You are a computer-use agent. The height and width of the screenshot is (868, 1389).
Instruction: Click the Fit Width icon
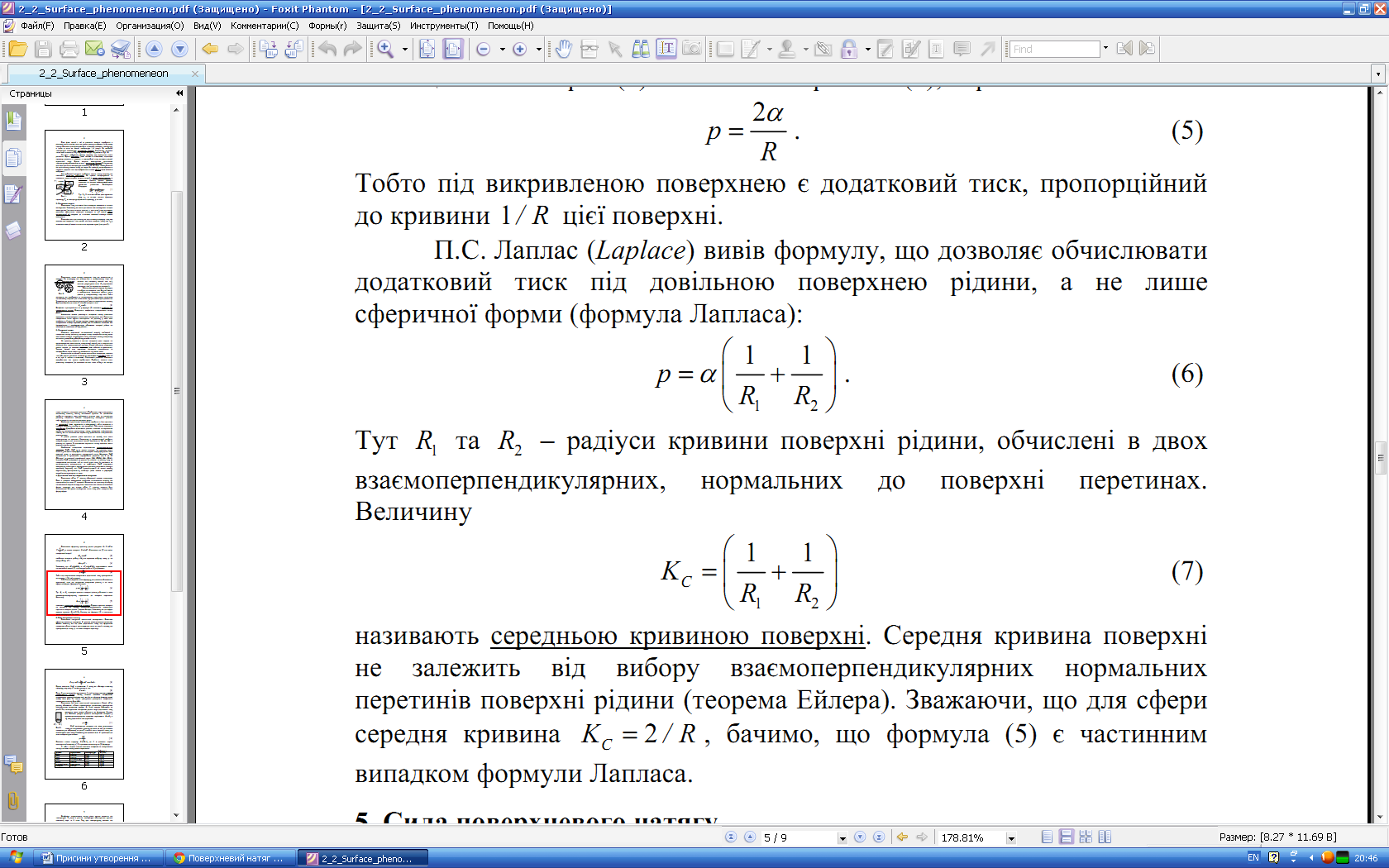pyautogui.click(x=453, y=50)
